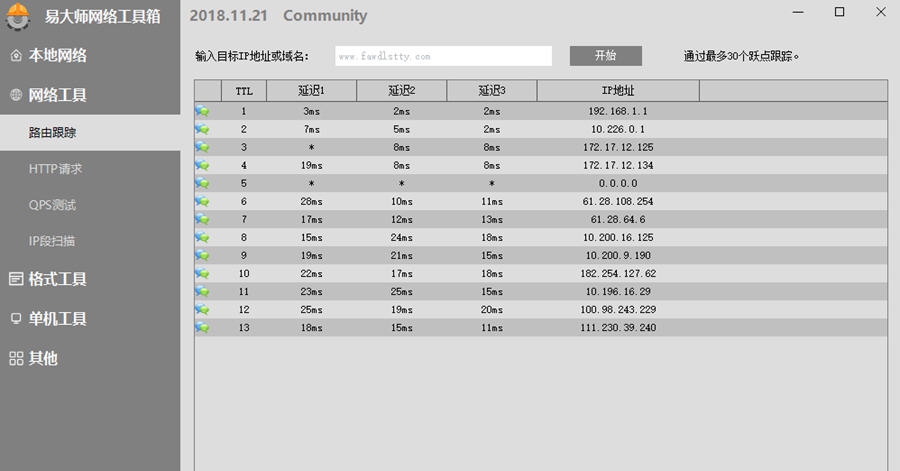Open the HTTP请求 tool
Viewport: 900px width, 471px height.
55,168
